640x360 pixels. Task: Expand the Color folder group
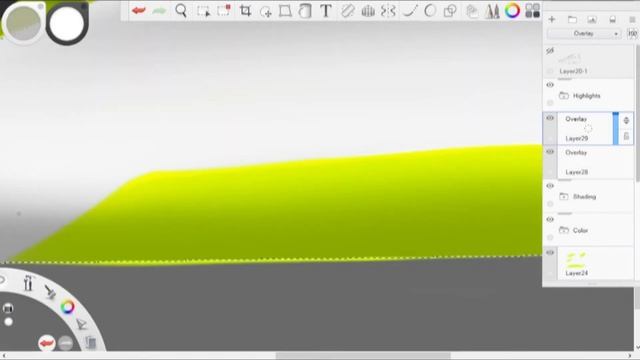[x=564, y=231]
